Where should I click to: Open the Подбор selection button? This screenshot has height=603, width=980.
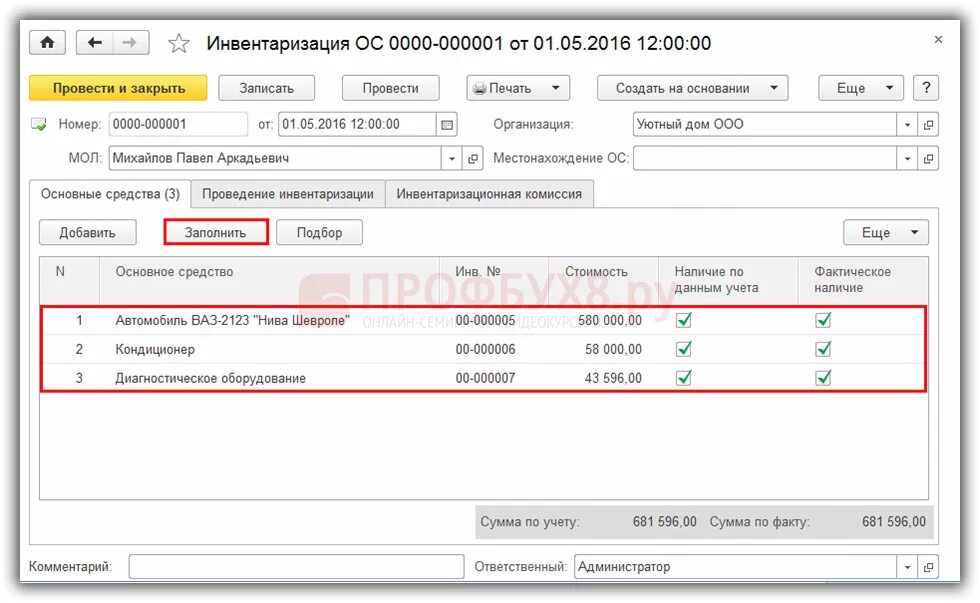point(319,232)
